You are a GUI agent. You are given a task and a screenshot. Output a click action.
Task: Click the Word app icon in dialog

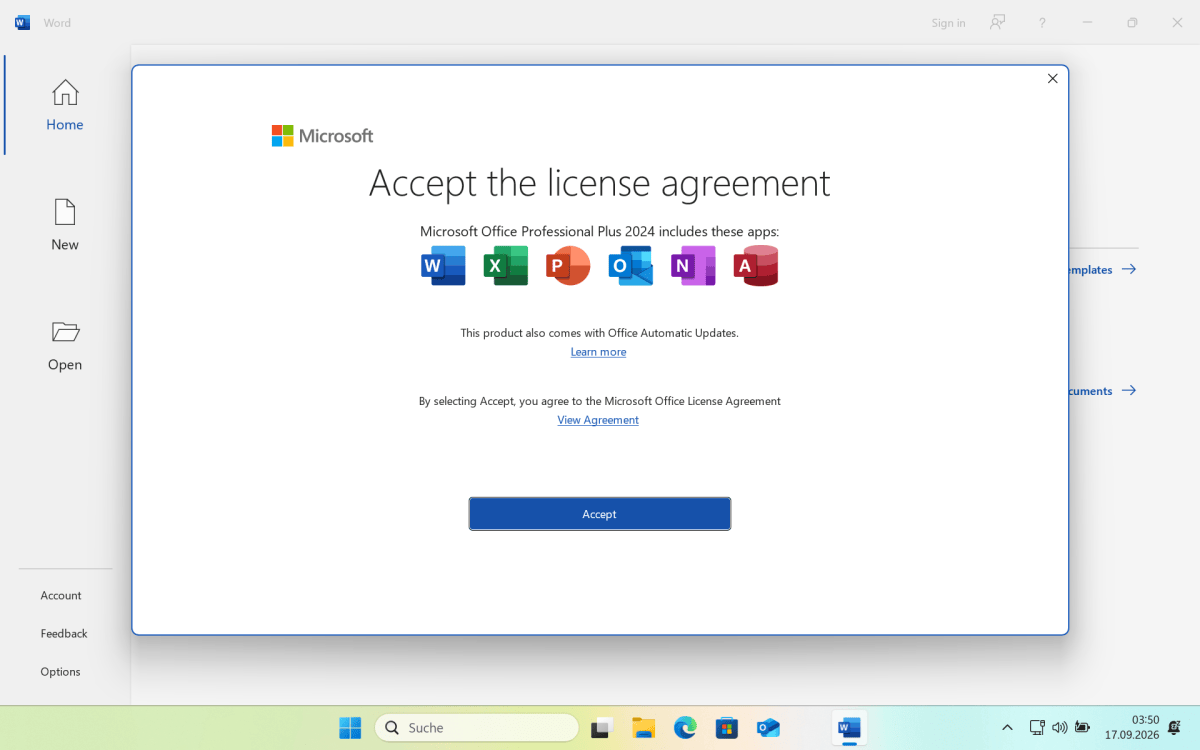click(444, 266)
